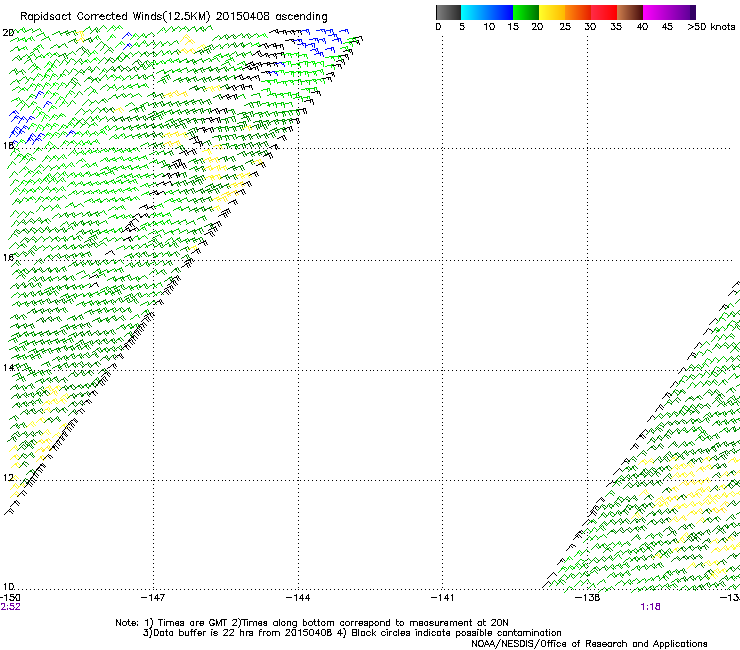Click latitude label '10'
Image resolution: width=740 pixels, height=650 pixels.
tap(8, 587)
